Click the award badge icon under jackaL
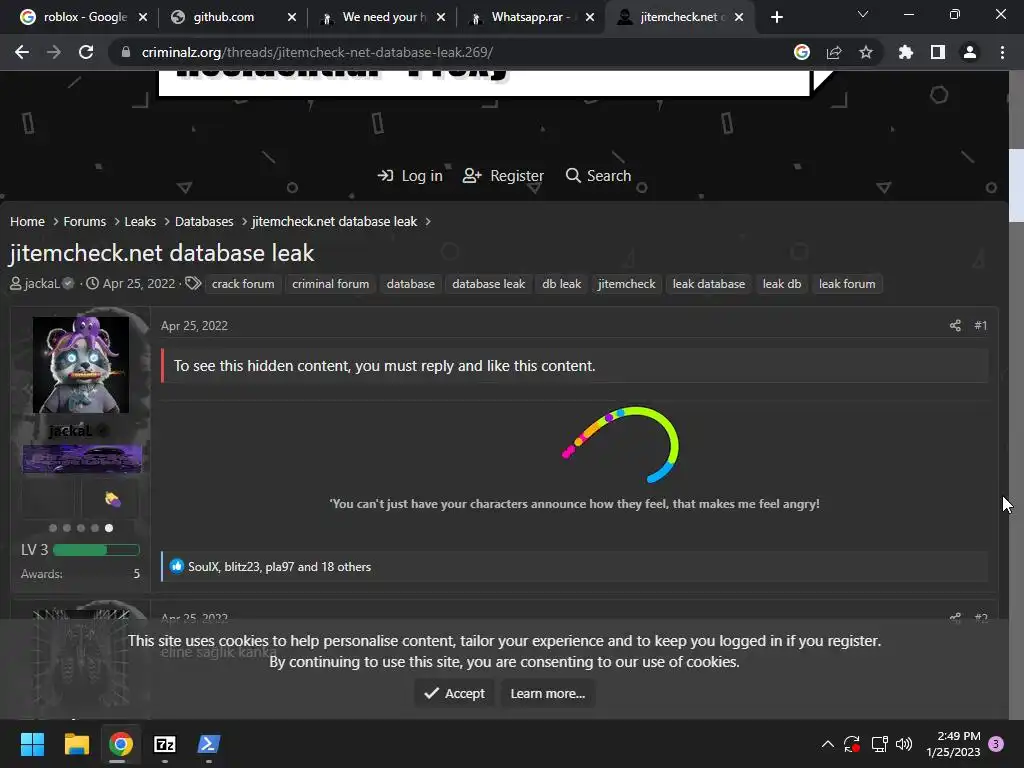Screen dimensions: 1024x768 [x=113, y=500]
